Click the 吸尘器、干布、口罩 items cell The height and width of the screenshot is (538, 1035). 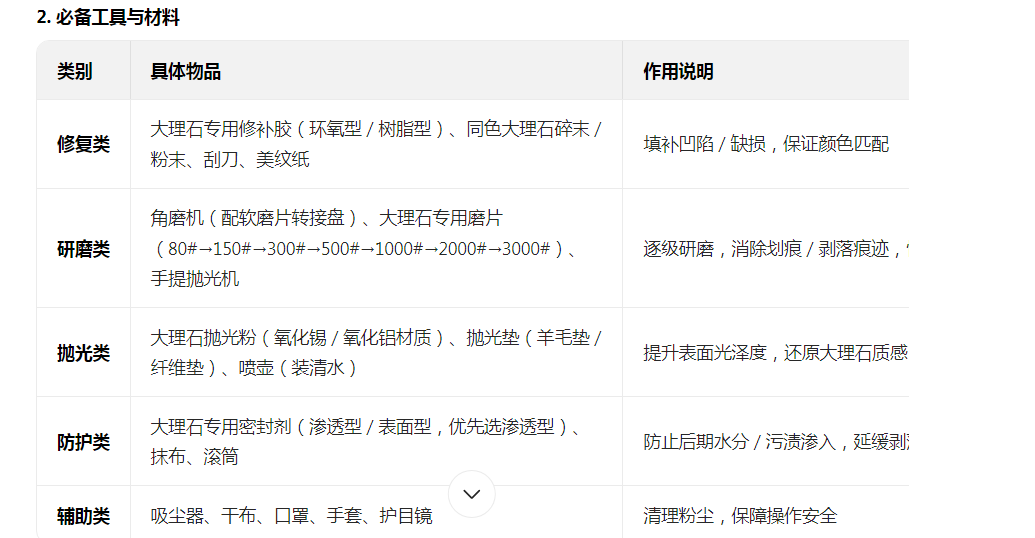pyautogui.click(x=292, y=516)
